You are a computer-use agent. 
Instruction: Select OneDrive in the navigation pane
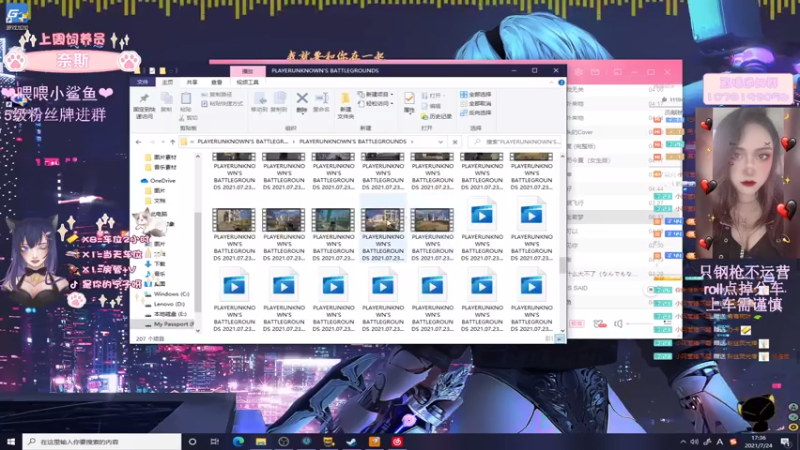(x=158, y=181)
